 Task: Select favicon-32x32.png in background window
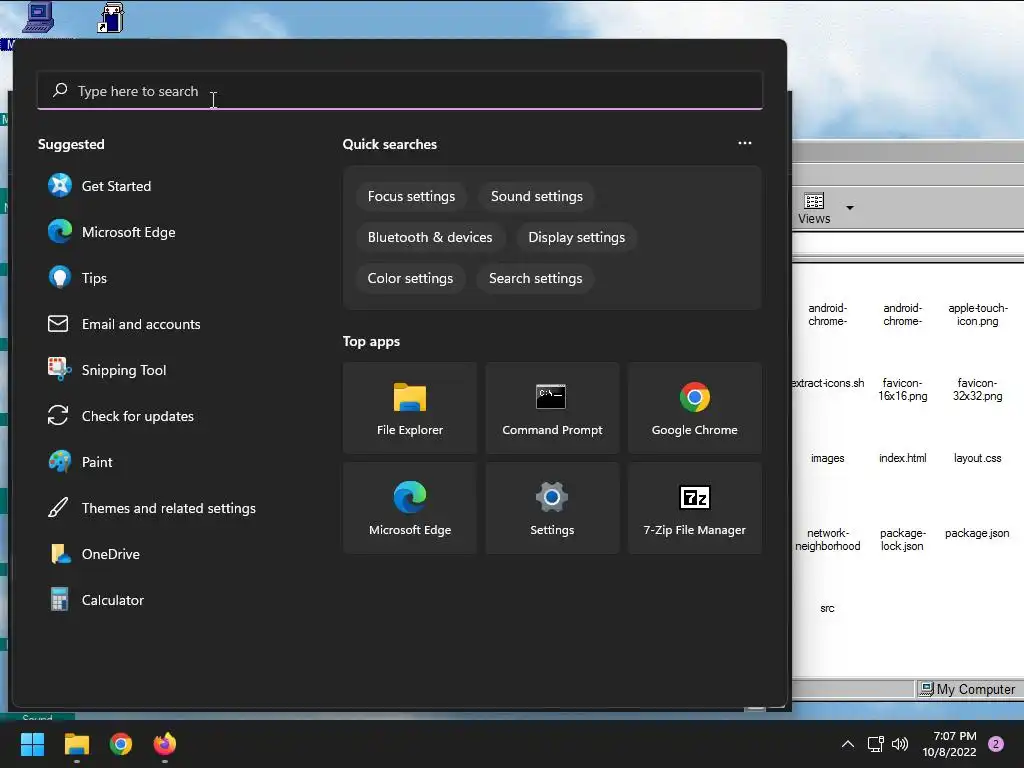point(978,389)
